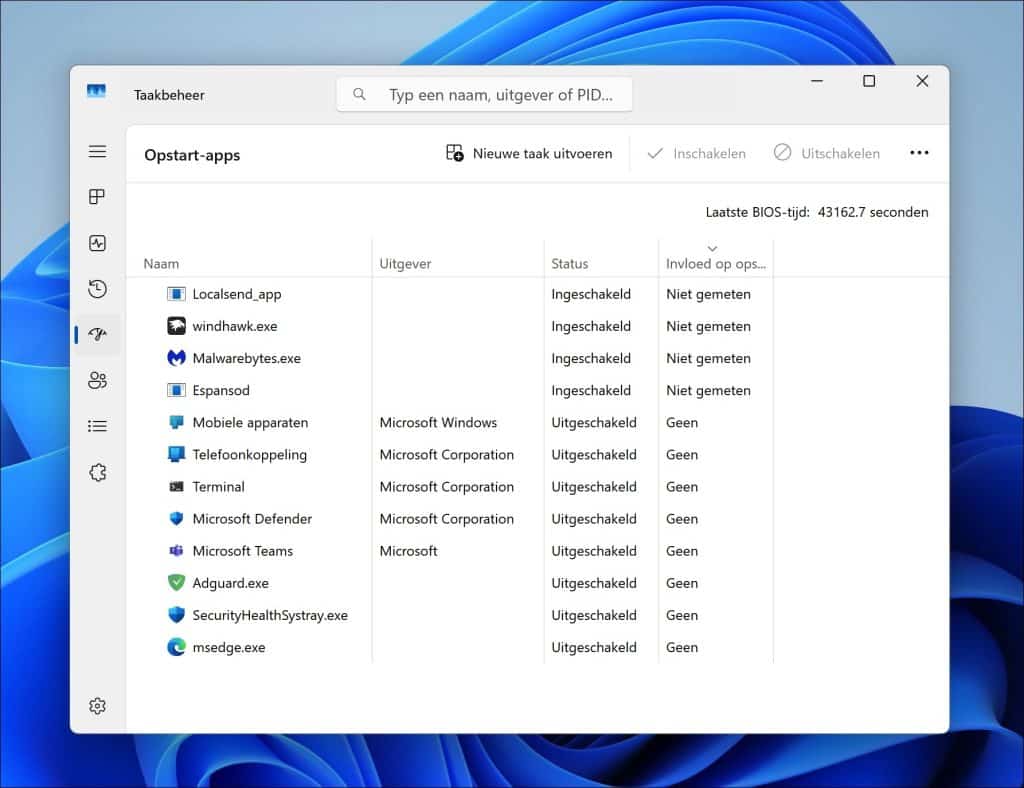Image resolution: width=1024 pixels, height=788 pixels.
Task: Click the msedge.exe icon
Action: click(x=176, y=647)
